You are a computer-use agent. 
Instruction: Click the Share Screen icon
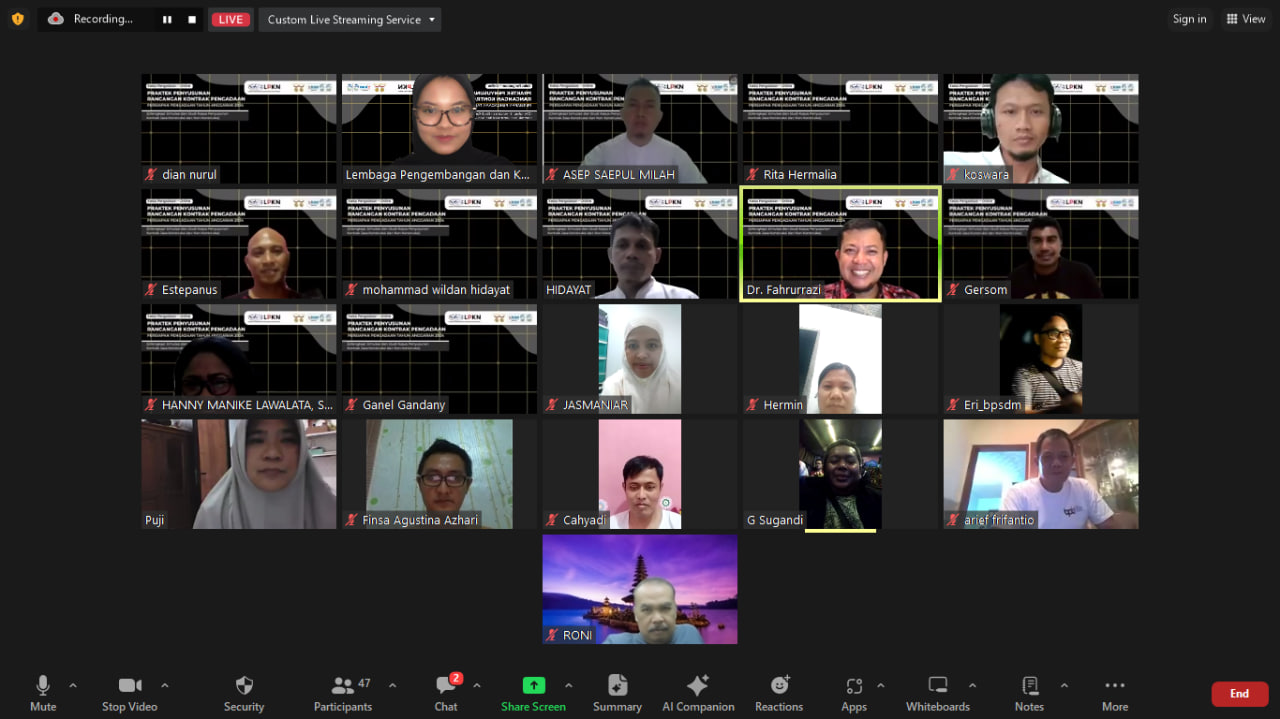pyautogui.click(x=533, y=686)
